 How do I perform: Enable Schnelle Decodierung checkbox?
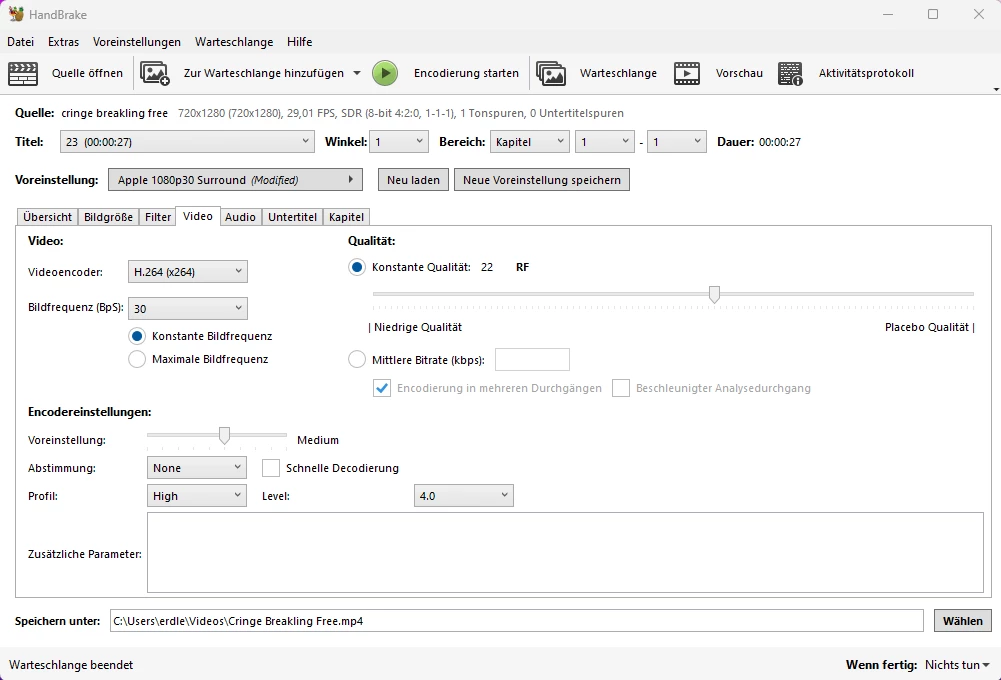click(271, 468)
